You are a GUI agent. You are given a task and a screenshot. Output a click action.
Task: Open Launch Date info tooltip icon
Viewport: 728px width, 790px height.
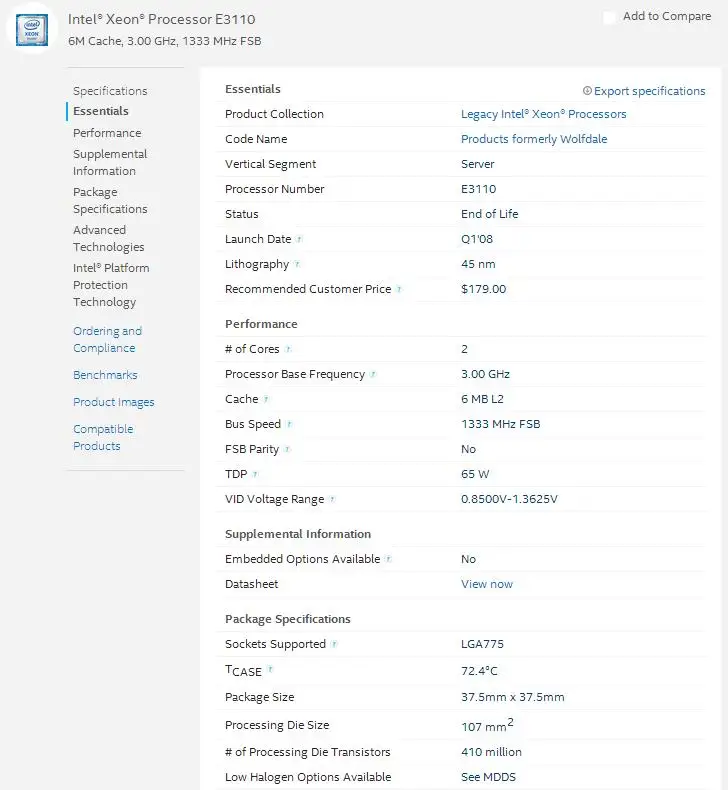pos(299,239)
